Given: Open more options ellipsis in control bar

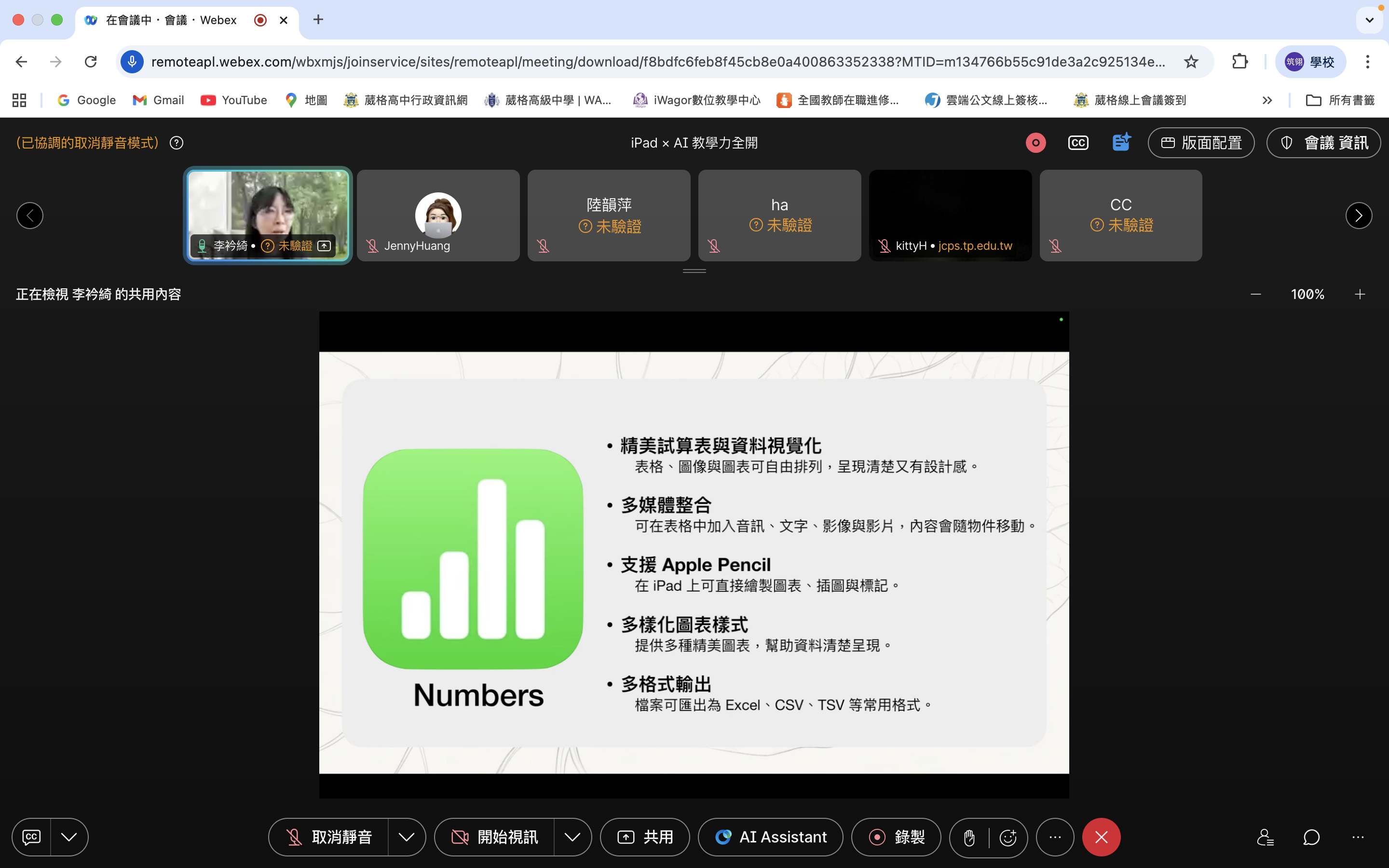Looking at the screenshot, I should (1055, 838).
